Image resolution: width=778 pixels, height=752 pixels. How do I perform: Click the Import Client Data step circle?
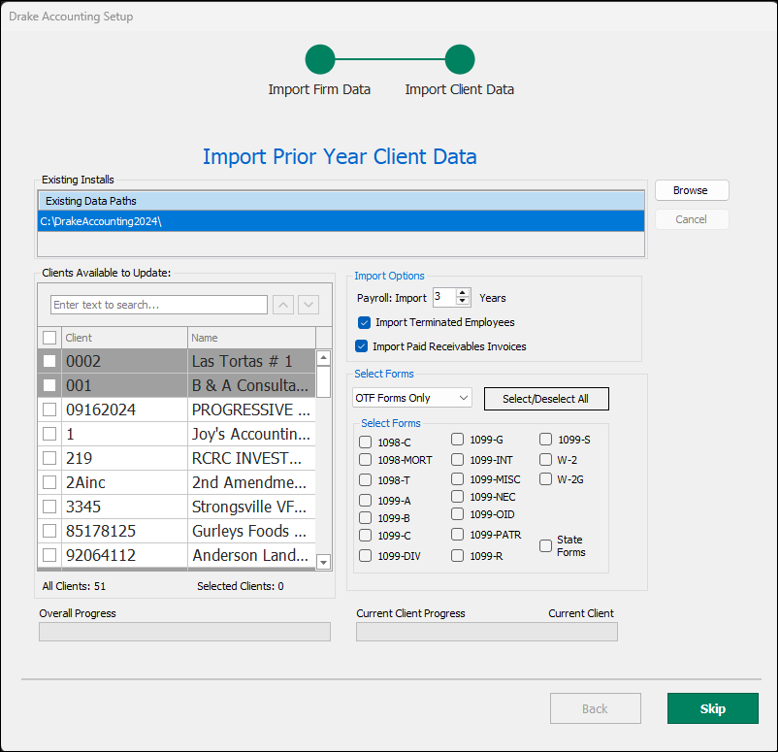459,59
